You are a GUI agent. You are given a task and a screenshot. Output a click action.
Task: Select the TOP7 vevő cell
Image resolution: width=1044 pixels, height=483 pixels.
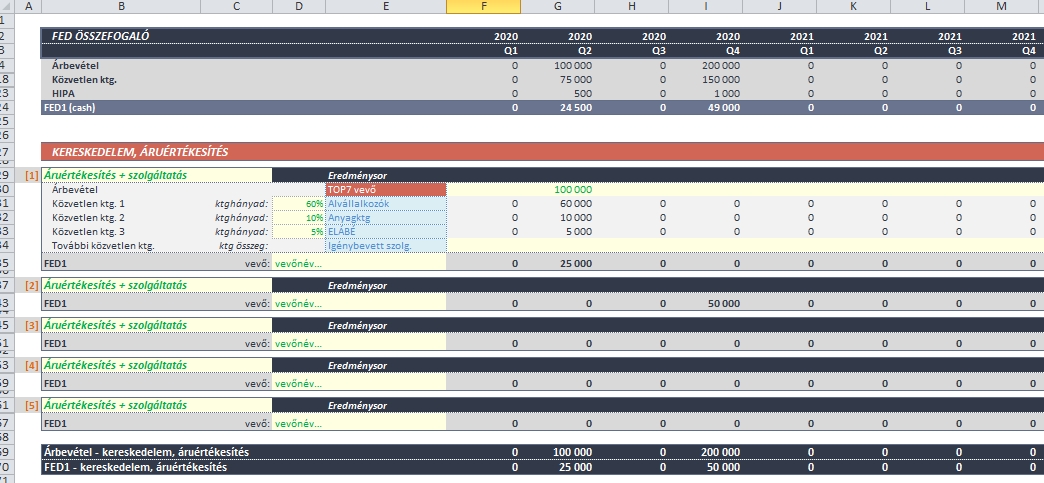pyautogui.click(x=386, y=189)
